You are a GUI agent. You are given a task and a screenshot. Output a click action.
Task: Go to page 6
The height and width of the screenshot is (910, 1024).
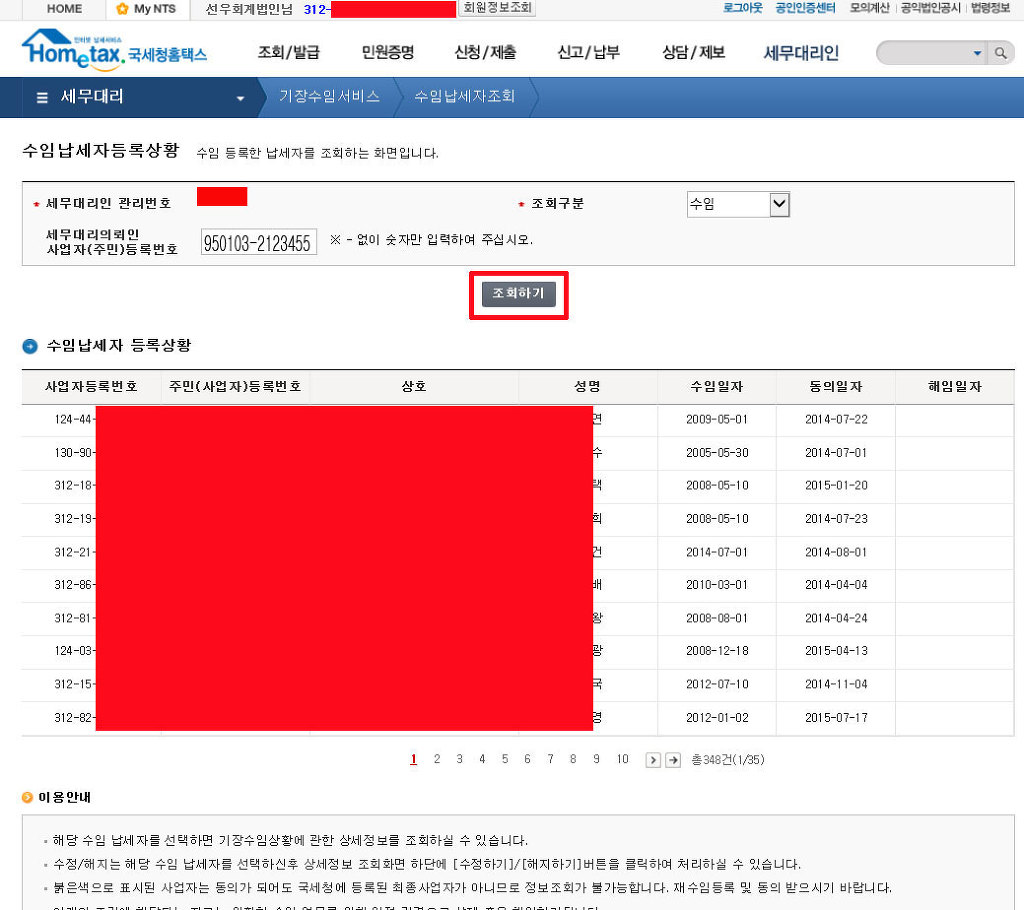point(527,759)
